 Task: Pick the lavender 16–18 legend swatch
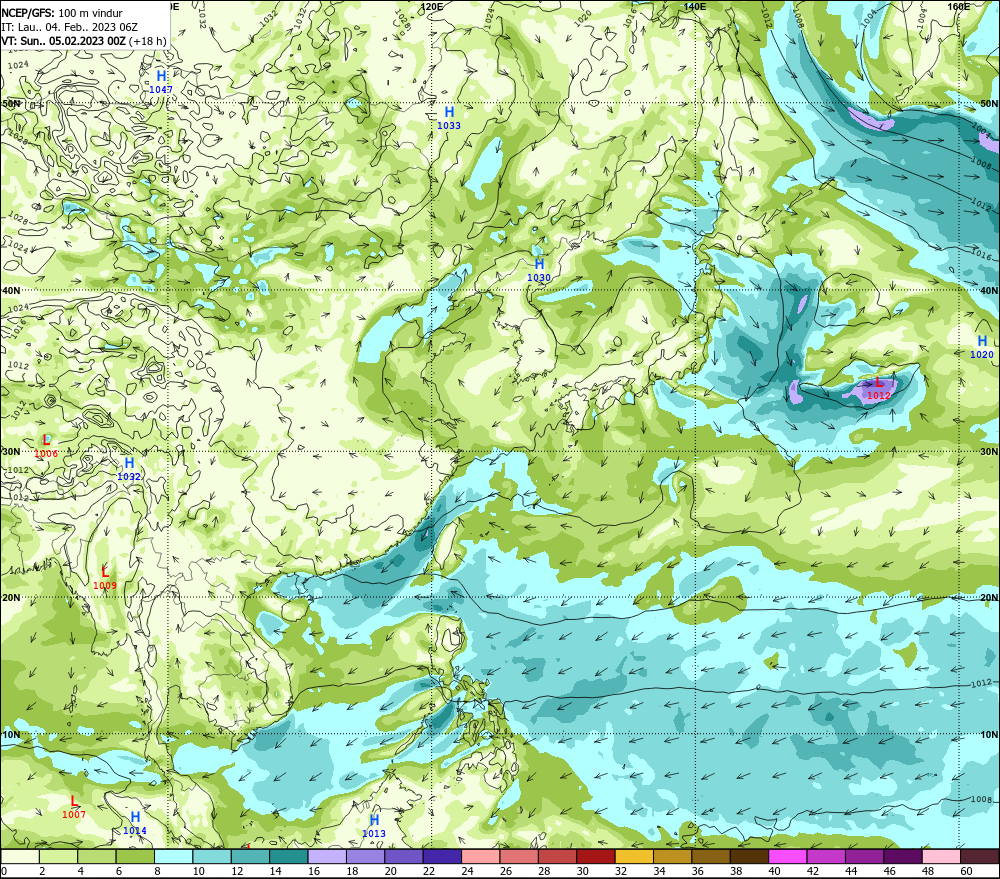coord(327,856)
